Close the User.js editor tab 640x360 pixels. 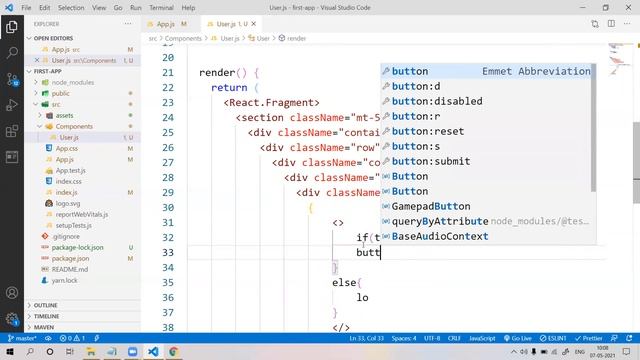[254, 24]
